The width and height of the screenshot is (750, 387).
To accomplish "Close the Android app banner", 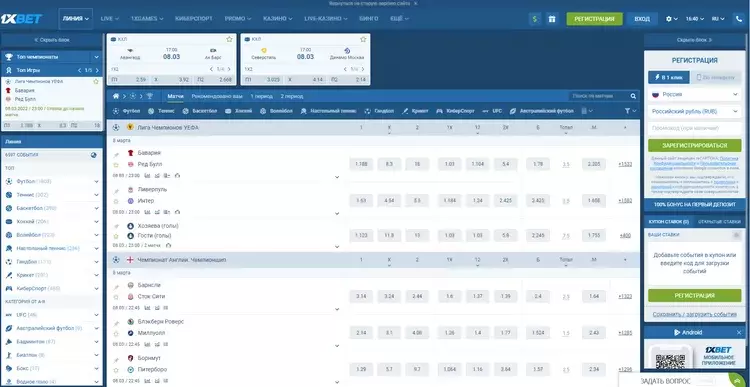I will tap(739, 332).
